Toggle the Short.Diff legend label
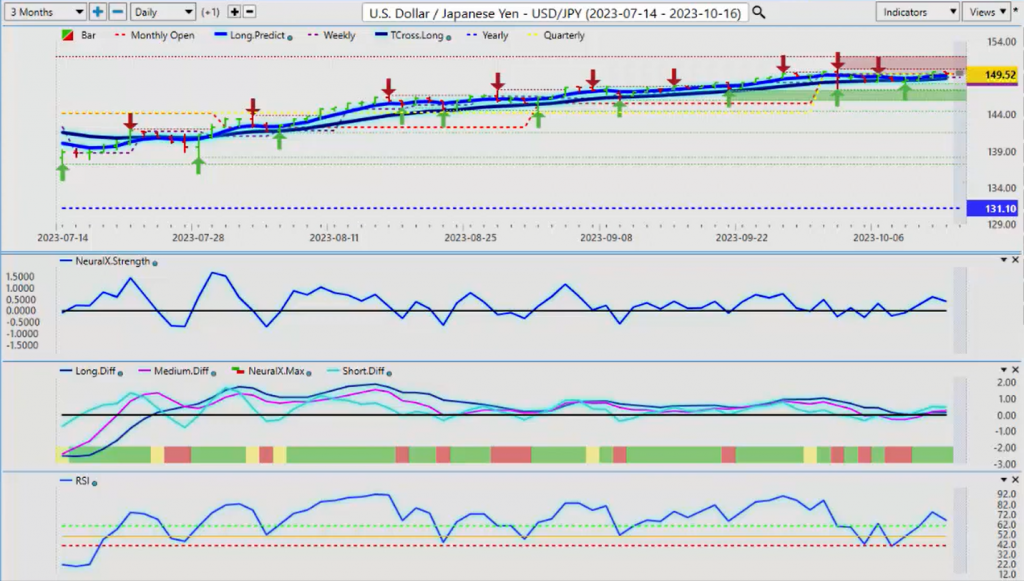This screenshot has width=1024, height=581. (x=363, y=371)
